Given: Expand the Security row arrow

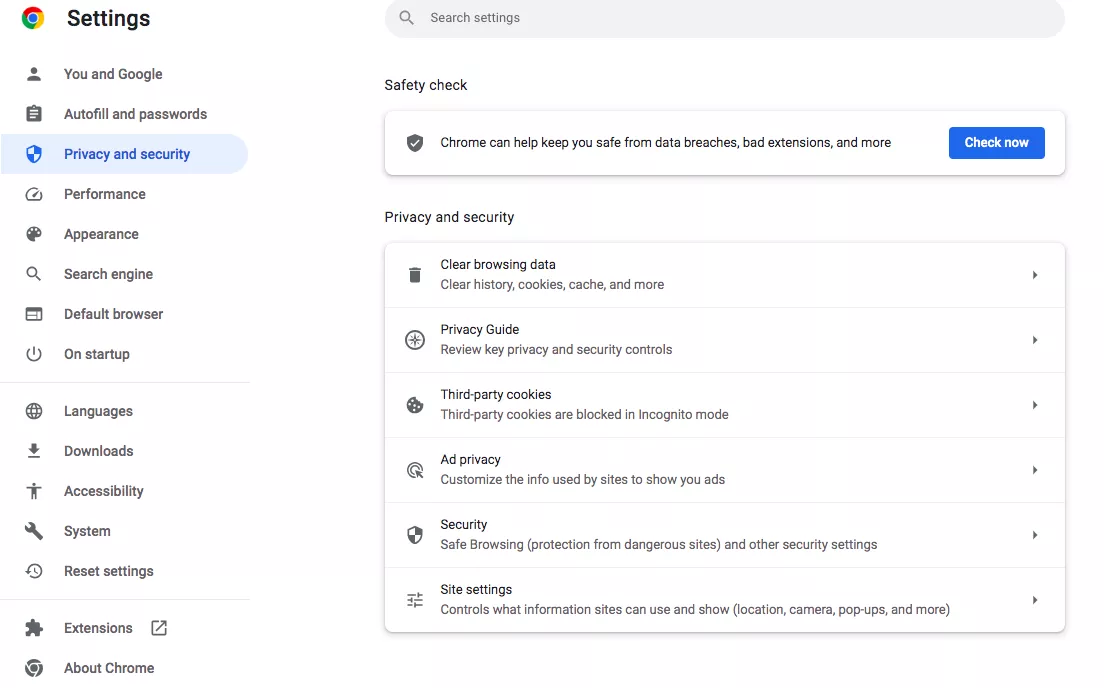Looking at the screenshot, I should (1035, 535).
